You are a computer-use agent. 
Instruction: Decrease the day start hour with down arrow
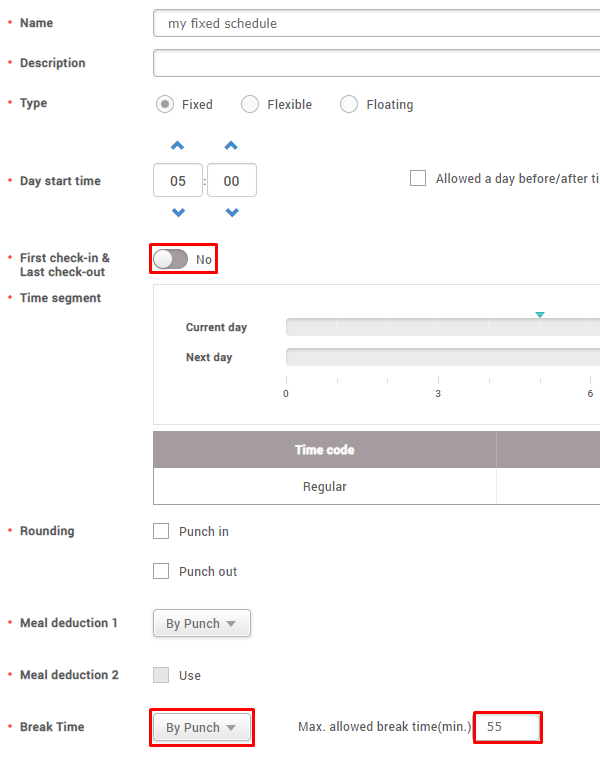(178, 212)
